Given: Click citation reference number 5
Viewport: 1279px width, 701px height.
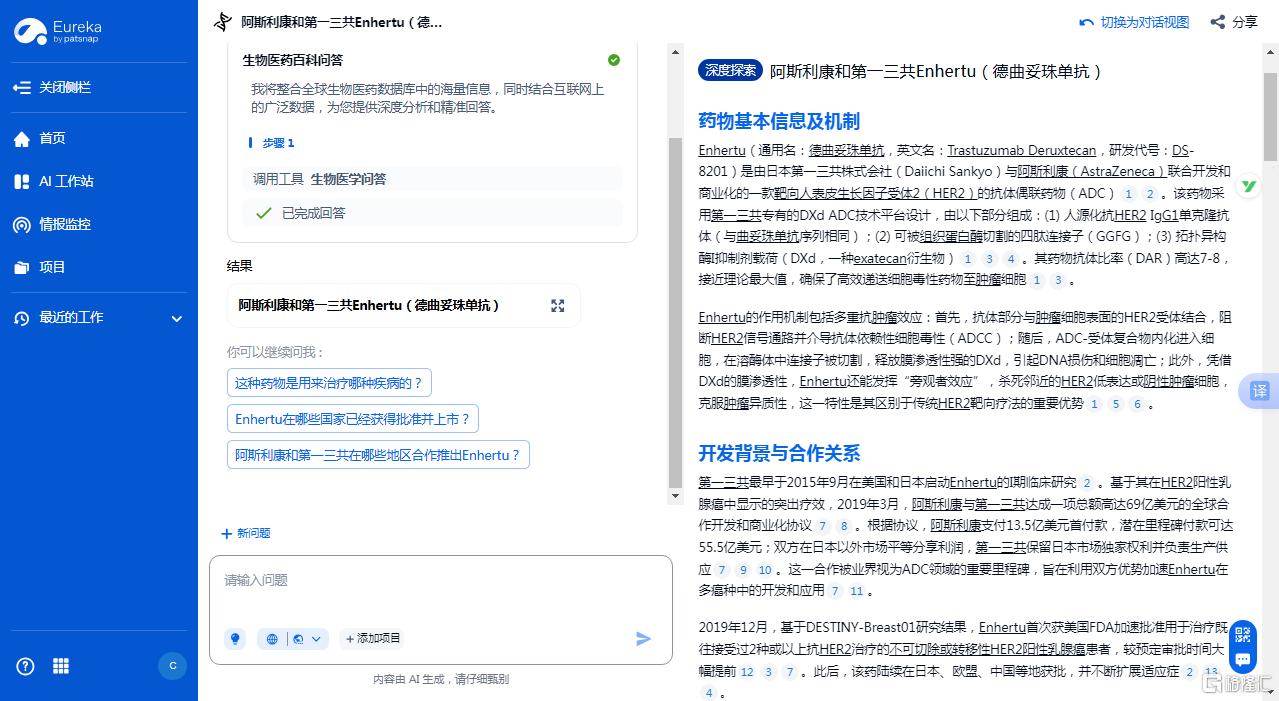Looking at the screenshot, I should 1115,404.
